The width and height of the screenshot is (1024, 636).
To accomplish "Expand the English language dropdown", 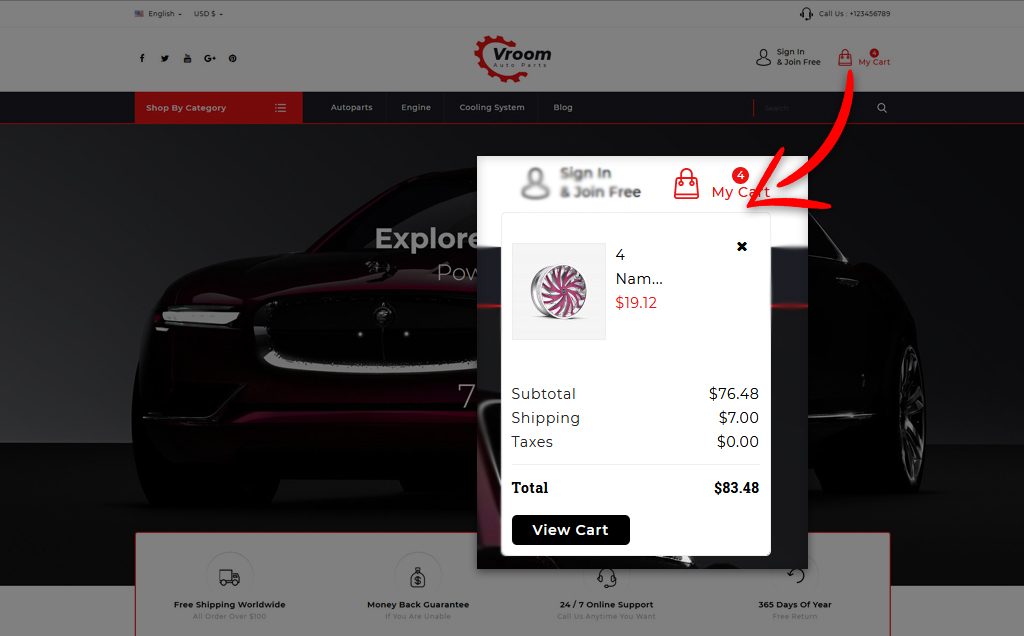I will 158,14.
